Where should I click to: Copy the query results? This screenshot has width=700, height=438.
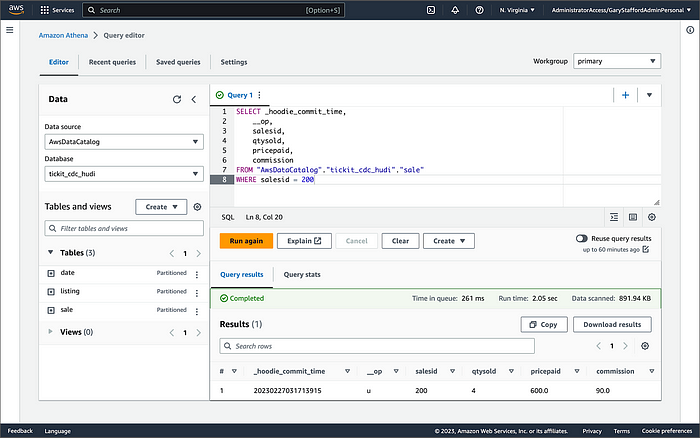pos(544,325)
